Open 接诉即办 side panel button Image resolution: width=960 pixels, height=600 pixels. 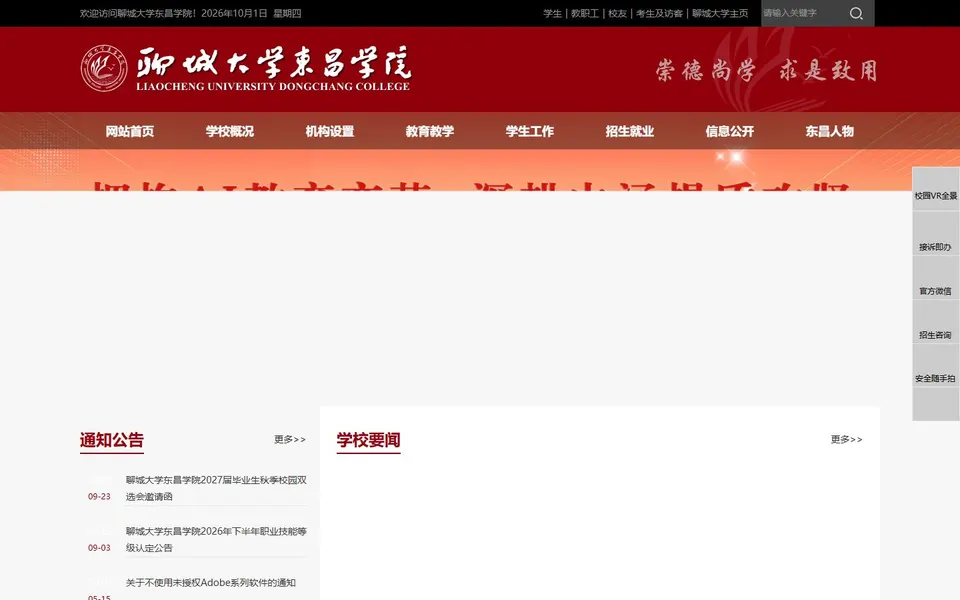pos(936,234)
